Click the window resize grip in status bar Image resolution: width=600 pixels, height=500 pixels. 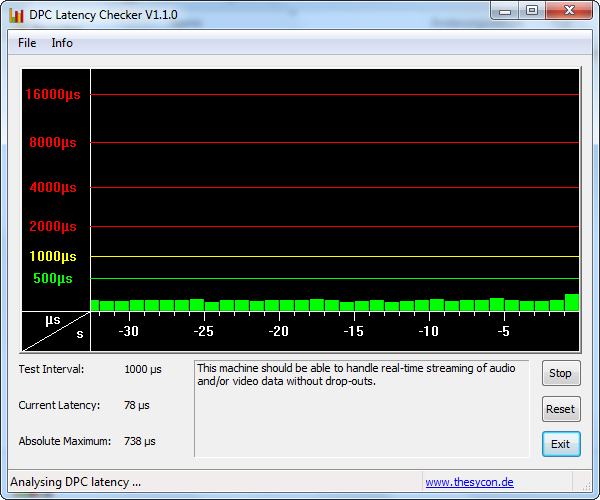pyautogui.click(x=586, y=486)
